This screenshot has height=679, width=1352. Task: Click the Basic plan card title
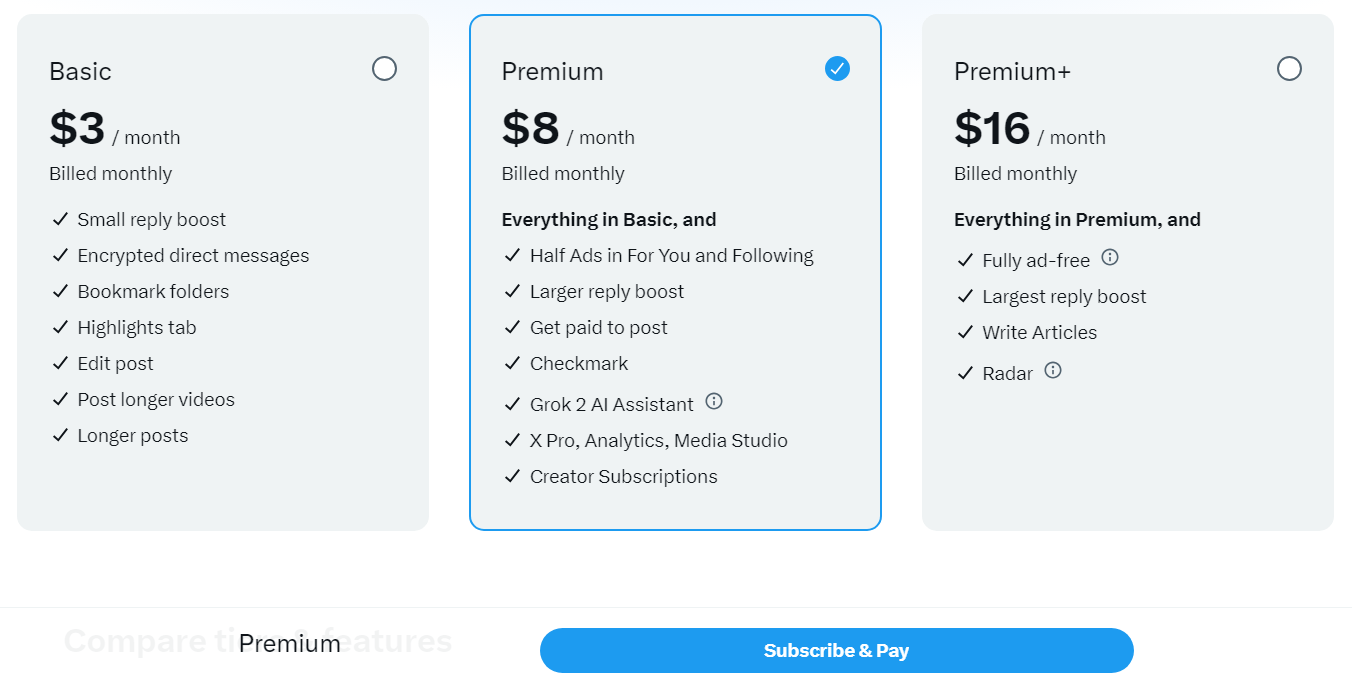click(80, 72)
